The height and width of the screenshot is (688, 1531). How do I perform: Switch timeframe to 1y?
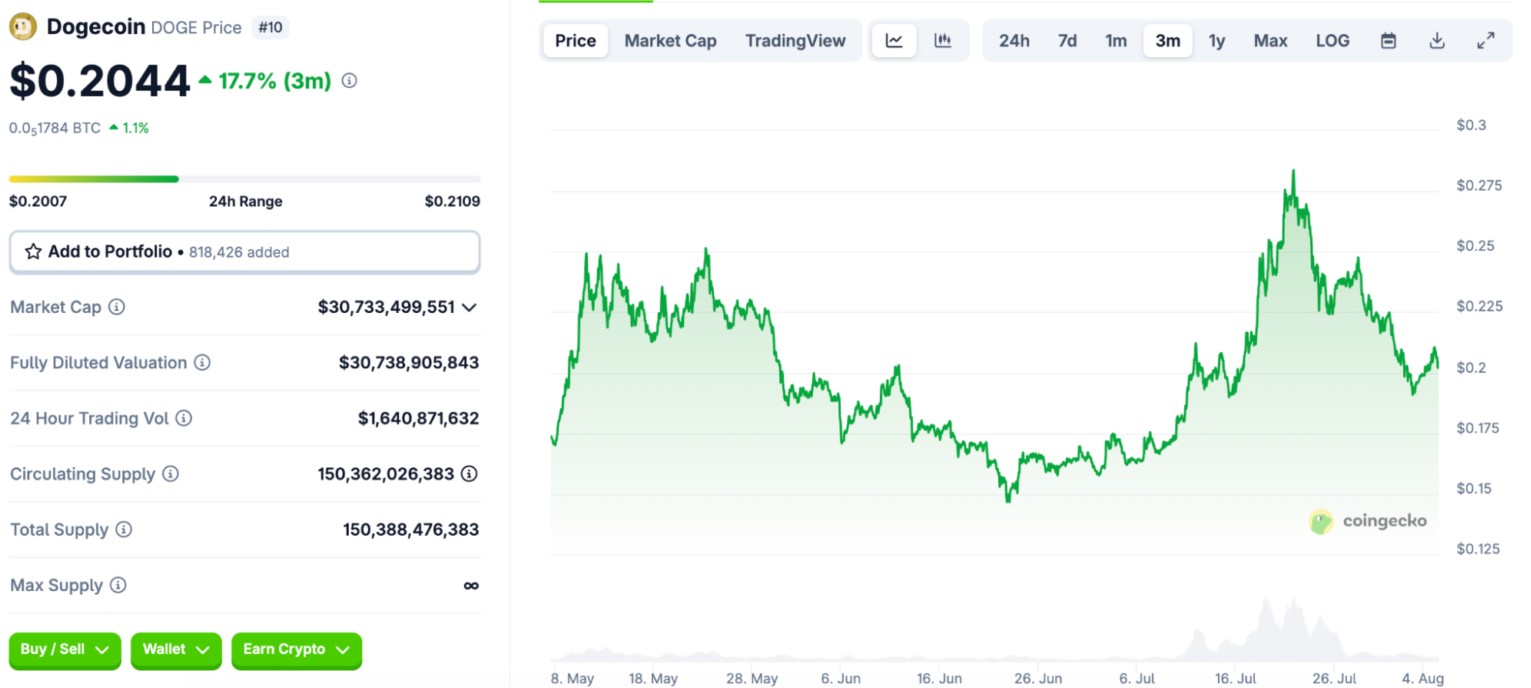click(1218, 40)
